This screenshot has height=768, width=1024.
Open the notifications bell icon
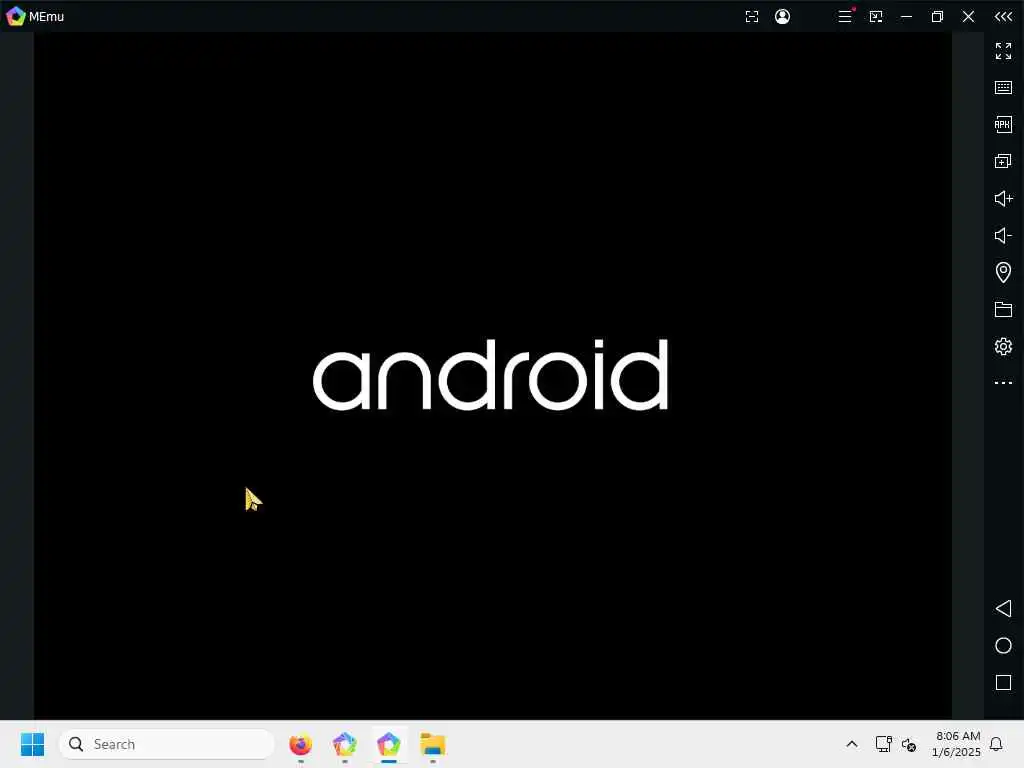pos(996,744)
